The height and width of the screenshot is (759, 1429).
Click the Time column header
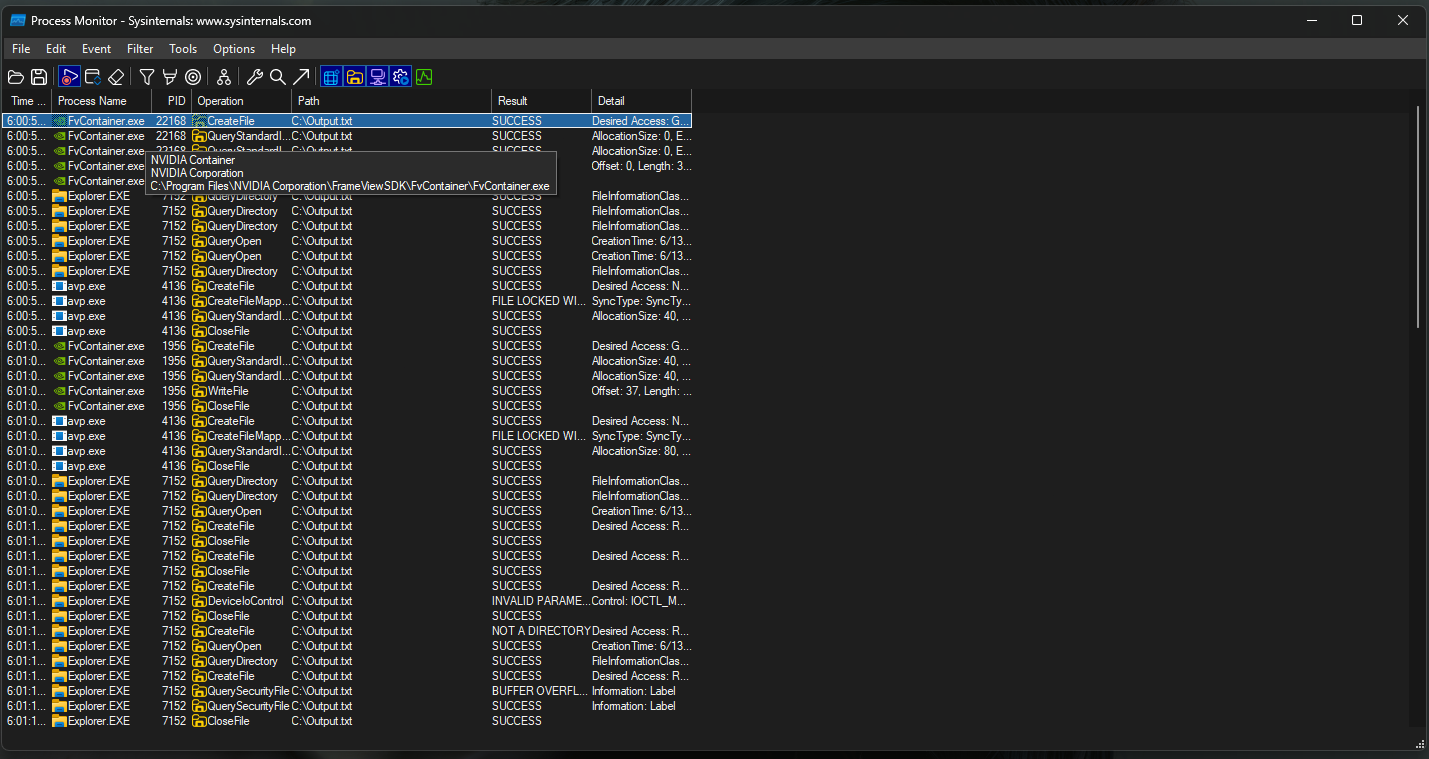(27, 101)
